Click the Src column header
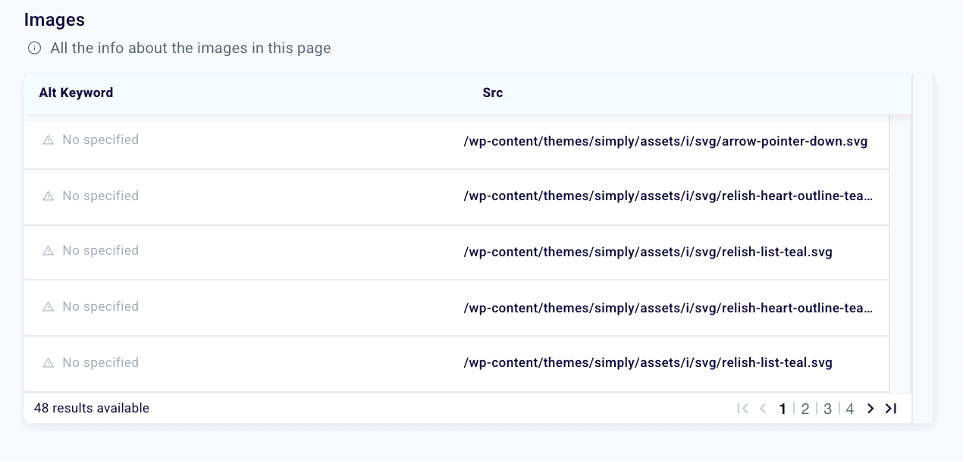The width and height of the screenshot is (964, 462). (492, 93)
